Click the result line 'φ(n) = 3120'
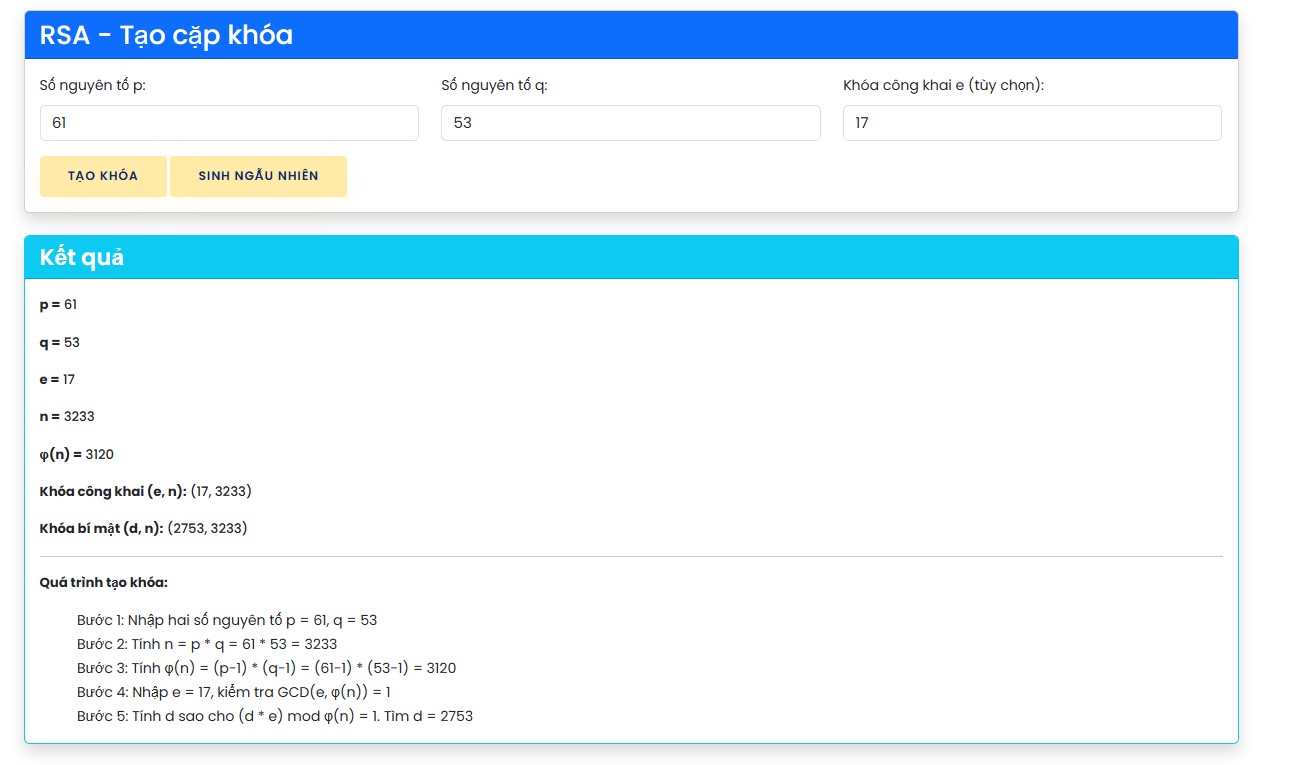 tap(77, 454)
